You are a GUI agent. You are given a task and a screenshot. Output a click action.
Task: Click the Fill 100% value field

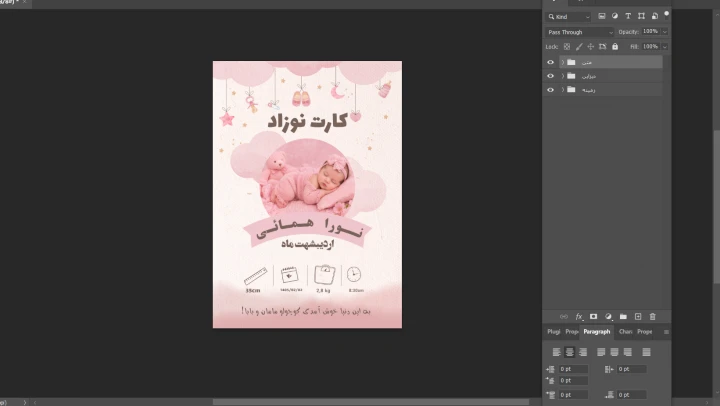651,47
